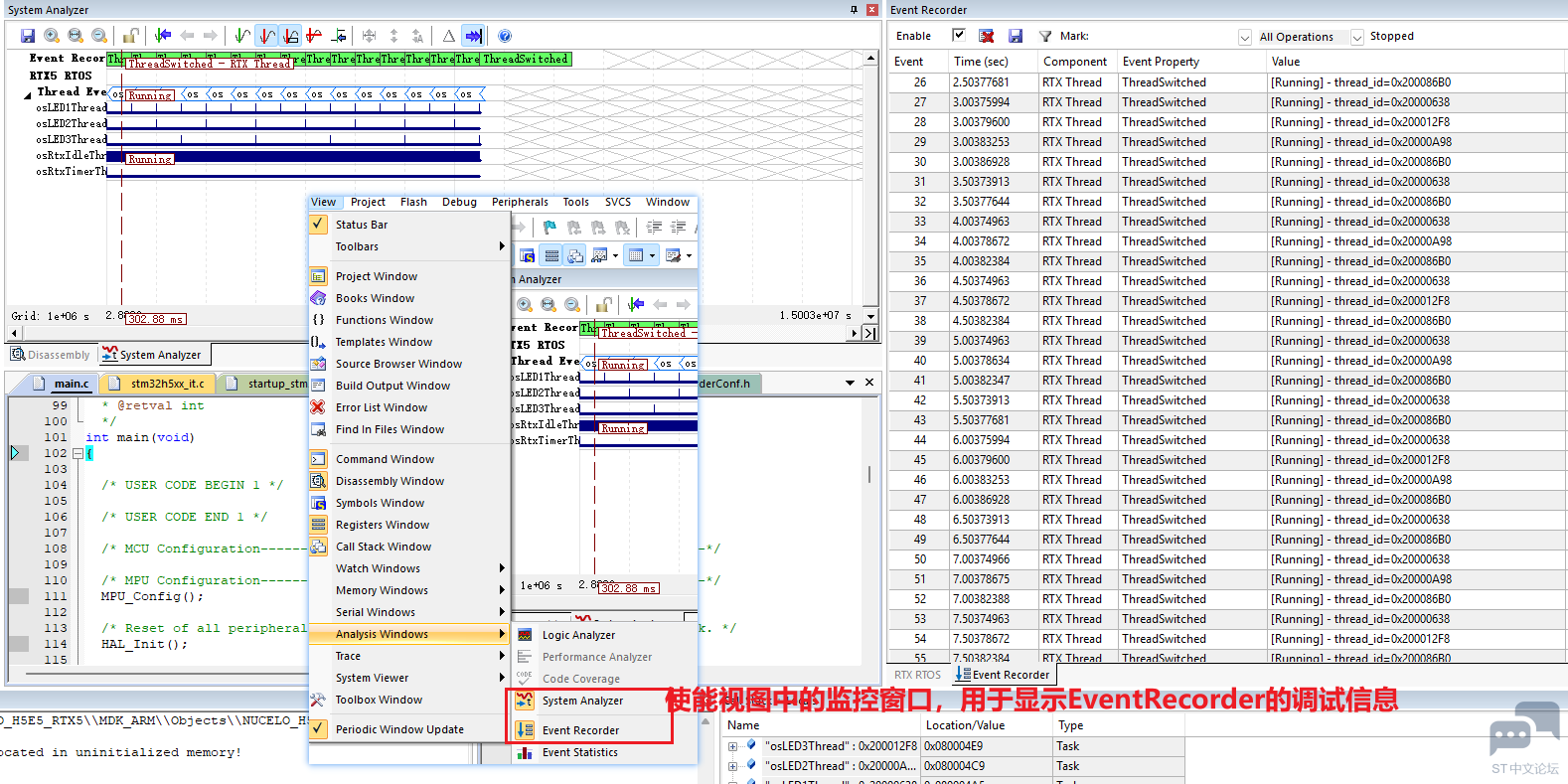Viewport: 1568px width, 784px height.
Task: Click the green cursor line waveform icon
Action: tap(242, 36)
